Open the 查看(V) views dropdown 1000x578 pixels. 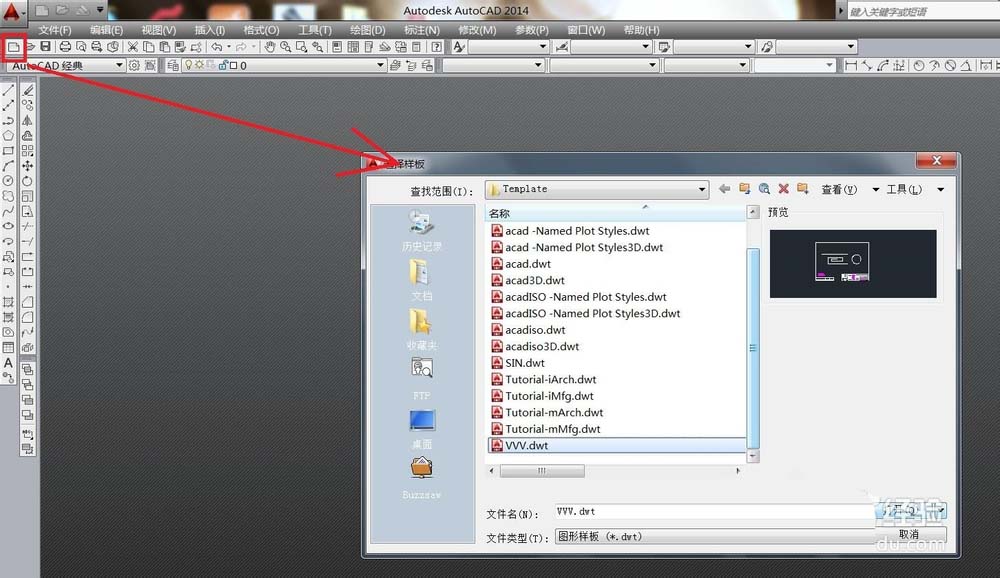point(875,189)
